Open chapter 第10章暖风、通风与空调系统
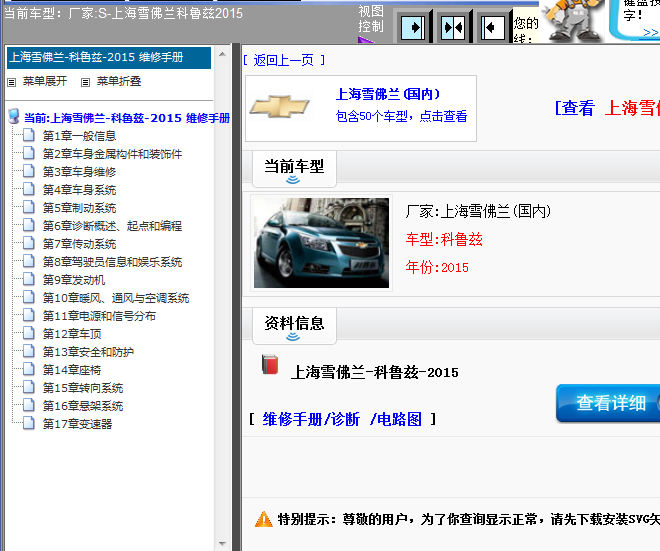The image size is (660, 551). click(x=116, y=298)
